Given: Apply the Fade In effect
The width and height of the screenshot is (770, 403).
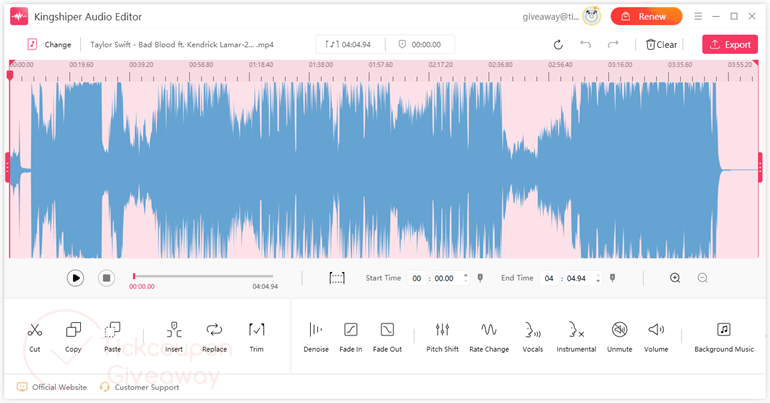Looking at the screenshot, I should pyautogui.click(x=351, y=337).
